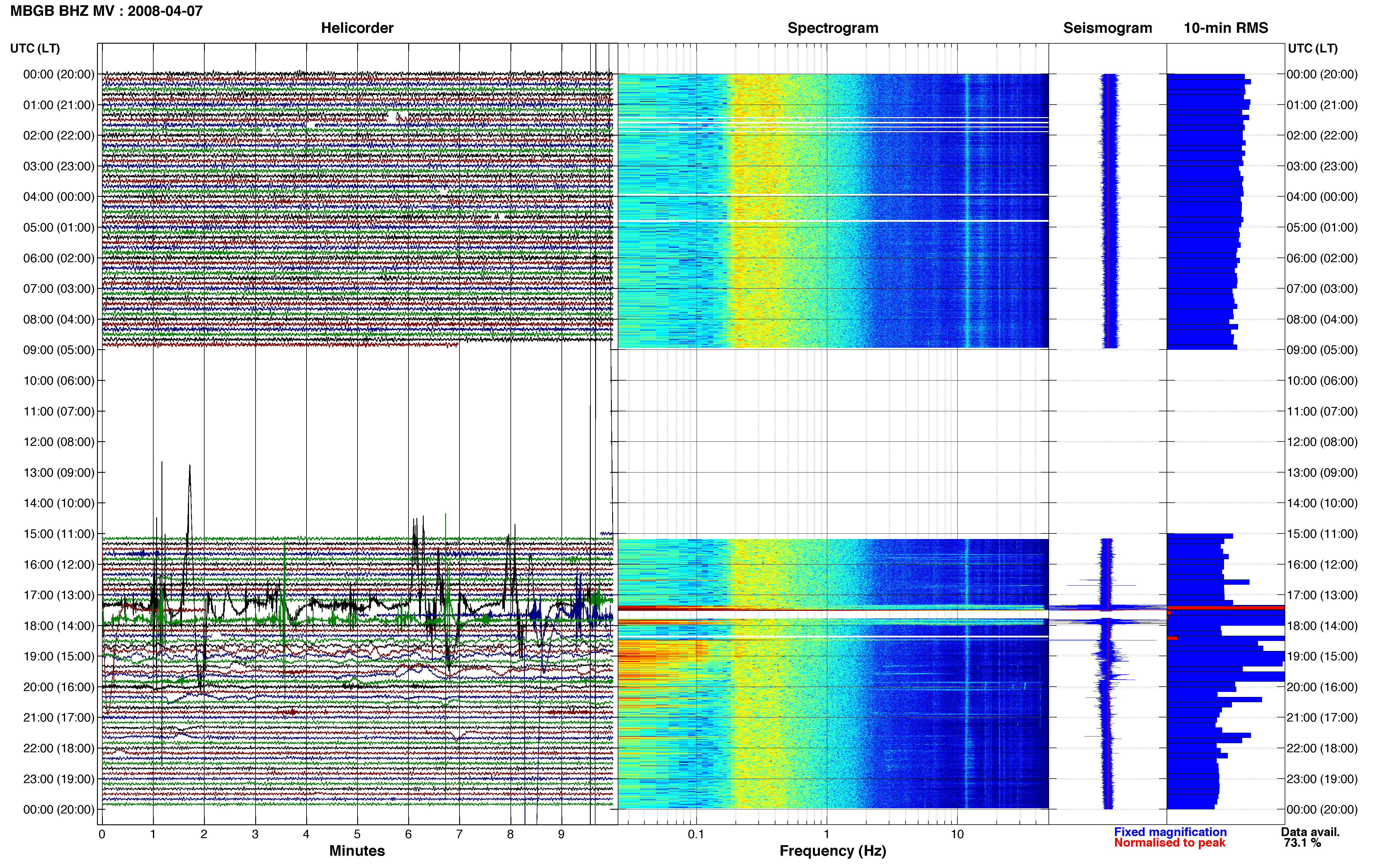Image resolution: width=1389 pixels, height=868 pixels.
Task: Click left time label '18:00 (14:00)'
Action: coord(59,626)
